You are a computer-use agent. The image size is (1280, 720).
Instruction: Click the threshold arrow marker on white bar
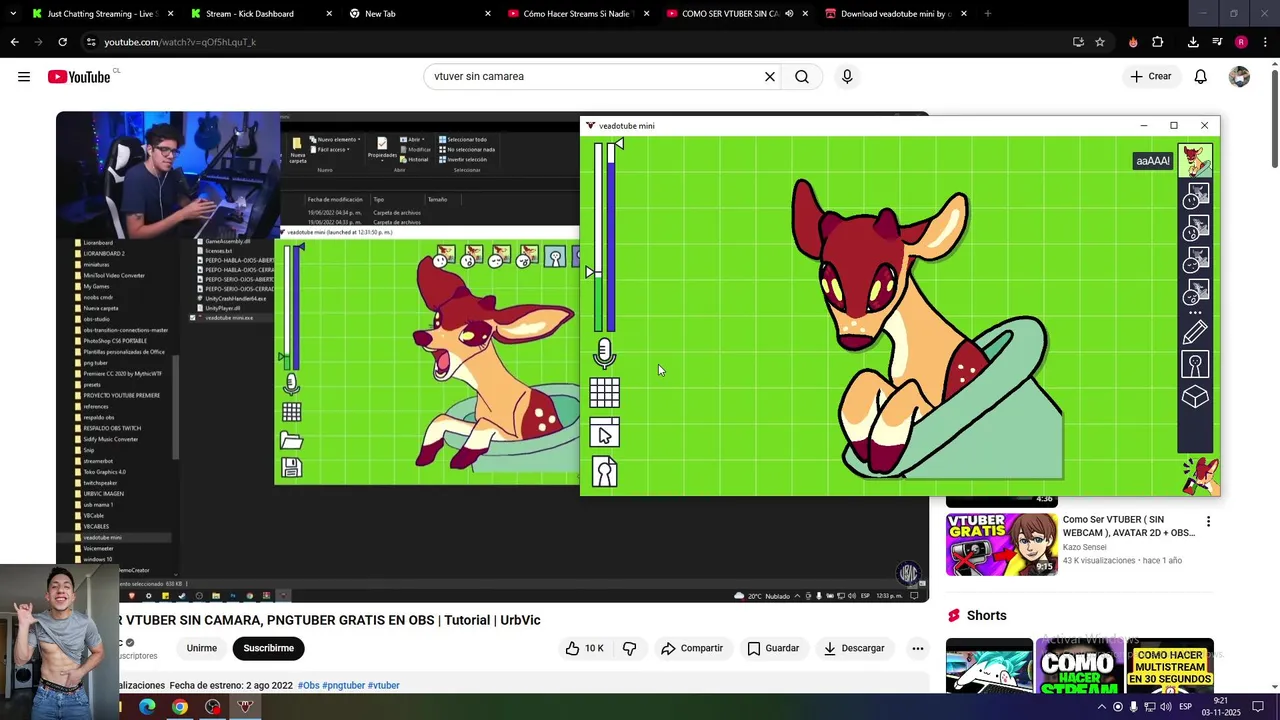point(591,272)
